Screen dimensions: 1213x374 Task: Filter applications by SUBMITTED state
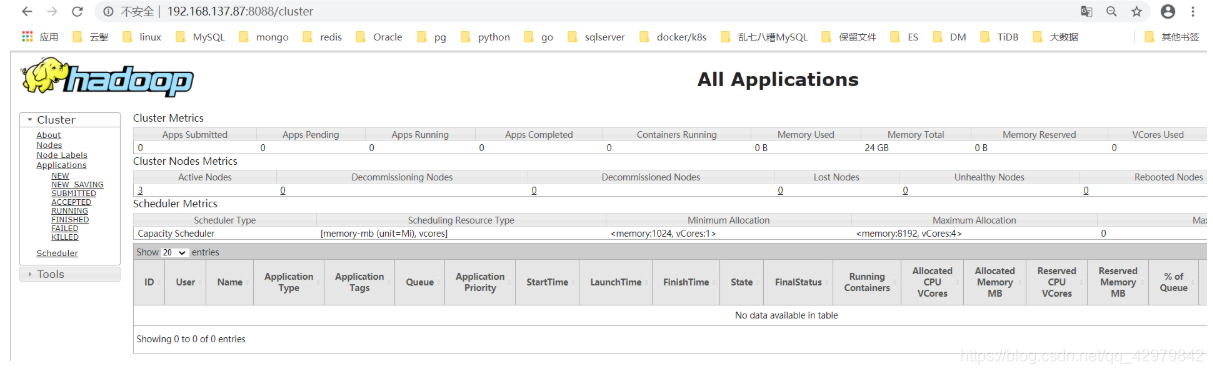pos(74,193)
